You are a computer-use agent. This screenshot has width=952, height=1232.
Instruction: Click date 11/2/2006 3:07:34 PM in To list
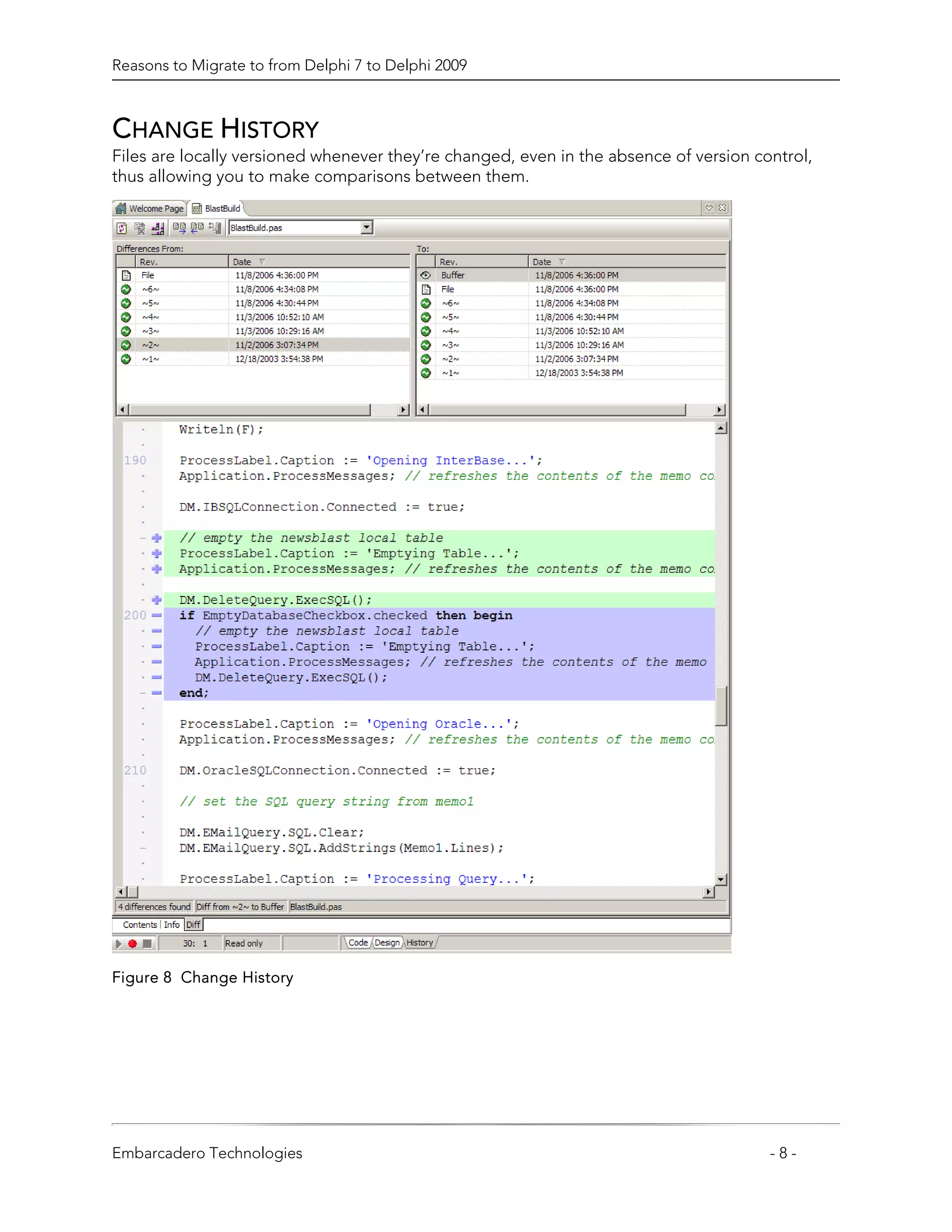click(576, 359)
